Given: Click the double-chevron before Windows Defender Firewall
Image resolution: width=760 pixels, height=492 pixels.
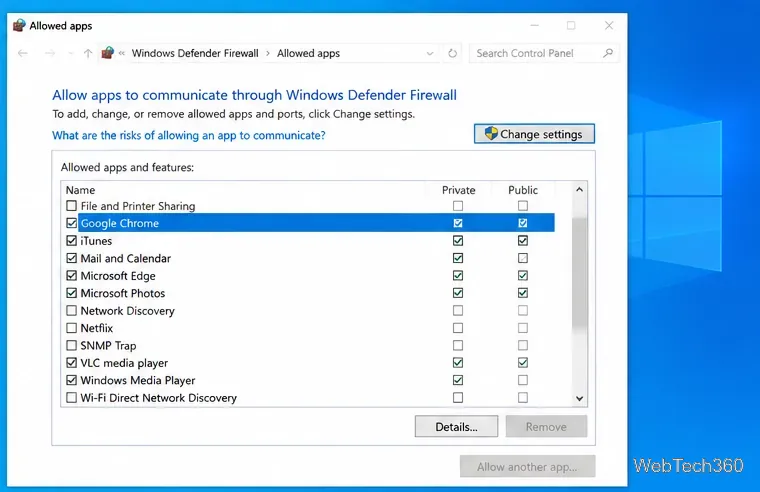Looking at the screenshot, I should coord(122,53).
